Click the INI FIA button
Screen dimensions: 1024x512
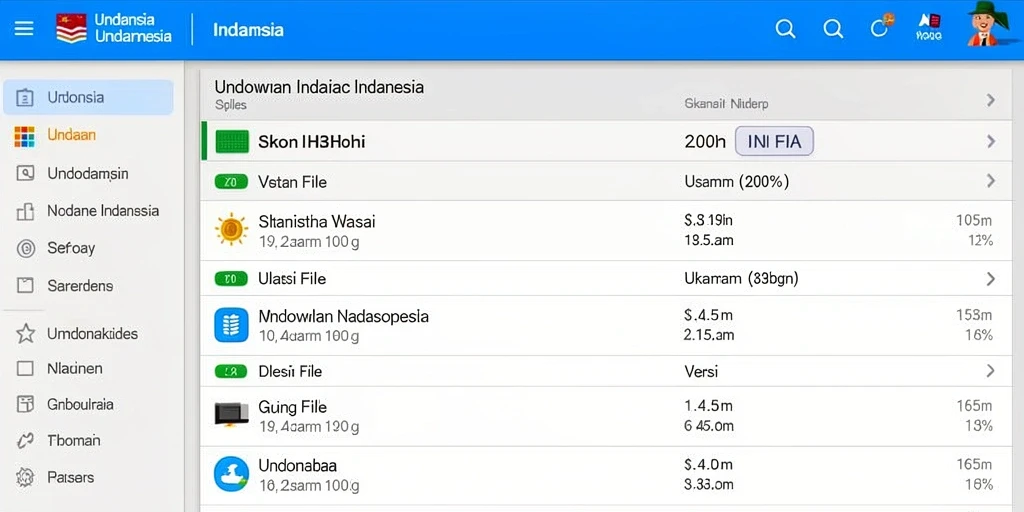tap(774, 141)
